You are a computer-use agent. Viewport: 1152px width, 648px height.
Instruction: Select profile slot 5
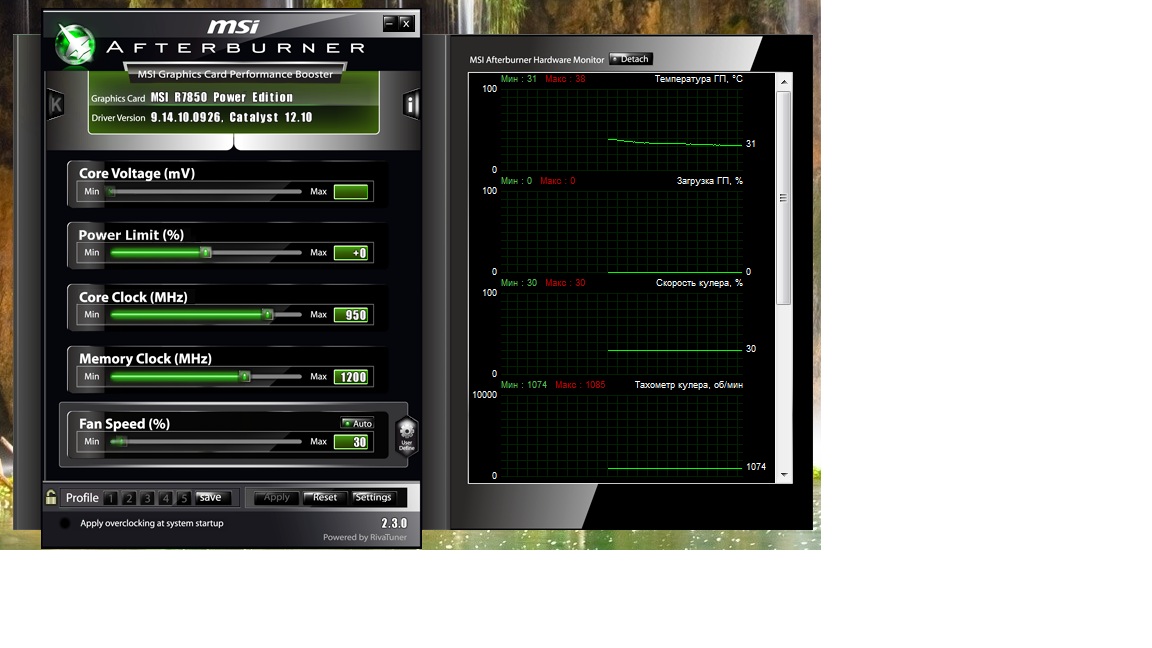tap(184, 498)
